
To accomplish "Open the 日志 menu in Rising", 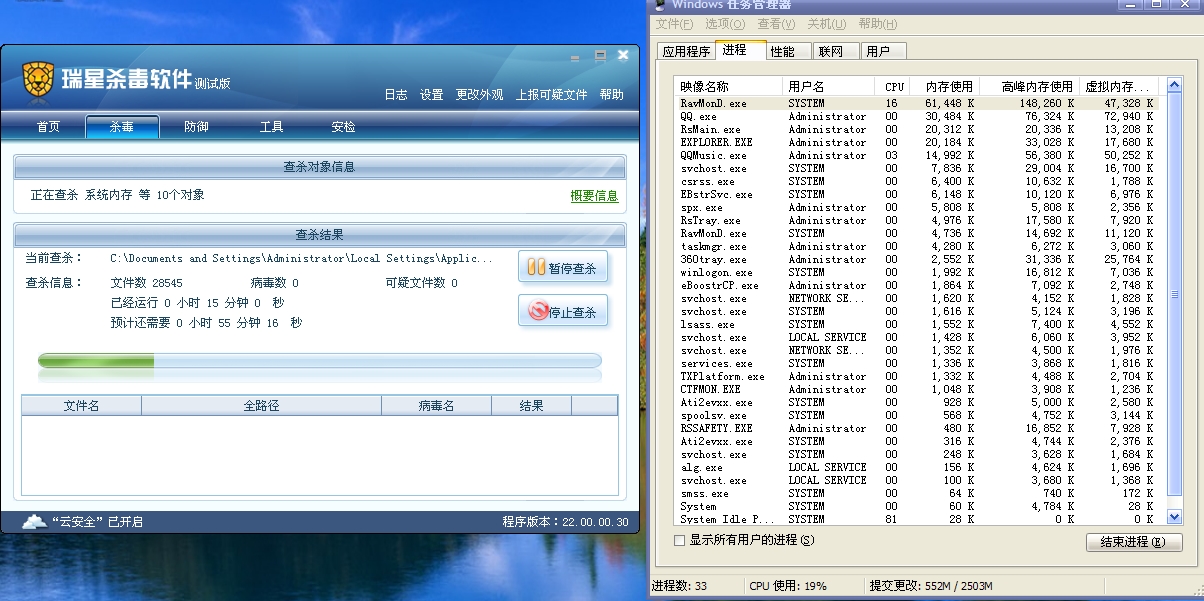I will 396,95.
